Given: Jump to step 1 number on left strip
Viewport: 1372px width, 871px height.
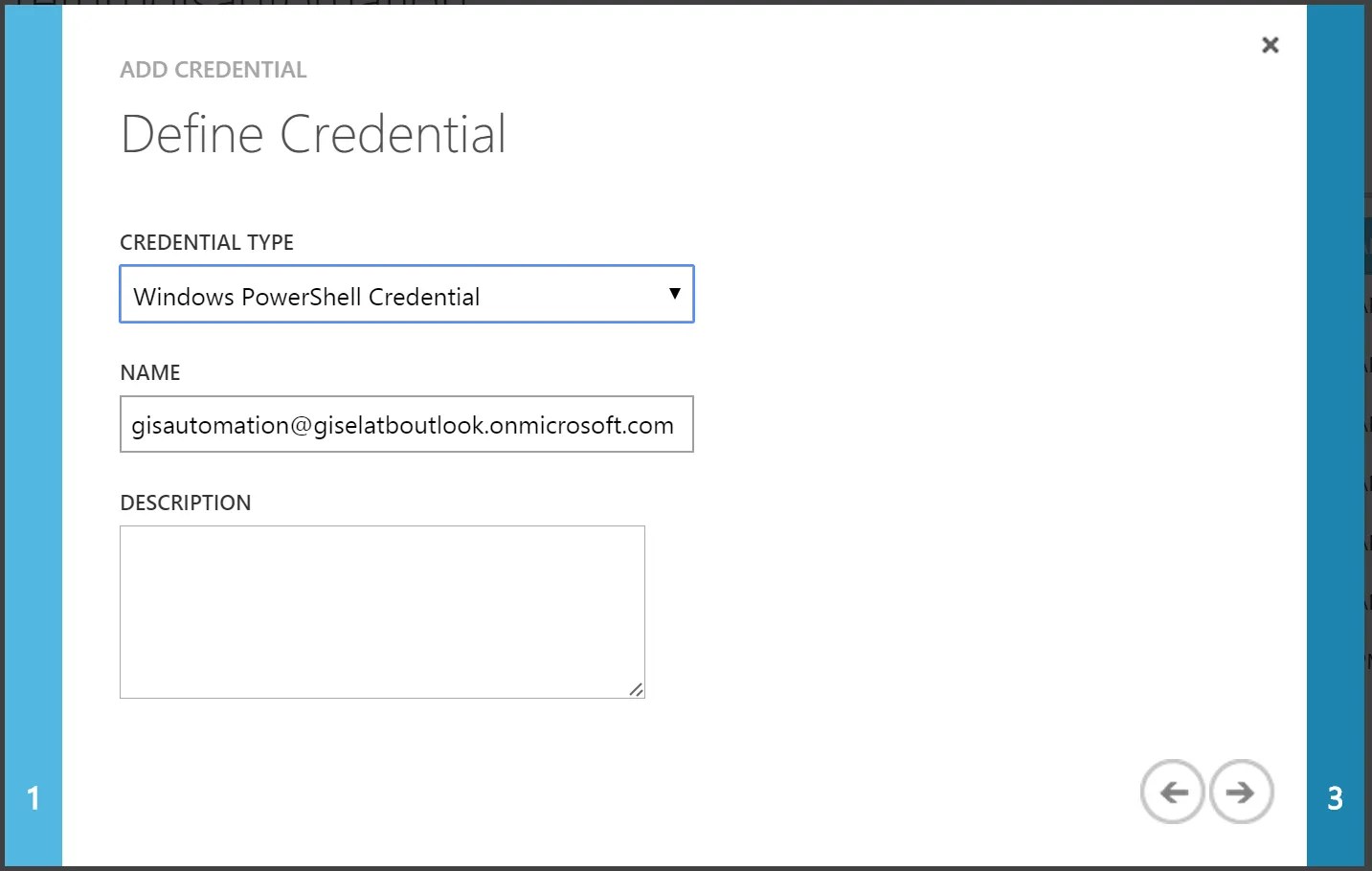Looking at the screenshot, I should point(34,798).
